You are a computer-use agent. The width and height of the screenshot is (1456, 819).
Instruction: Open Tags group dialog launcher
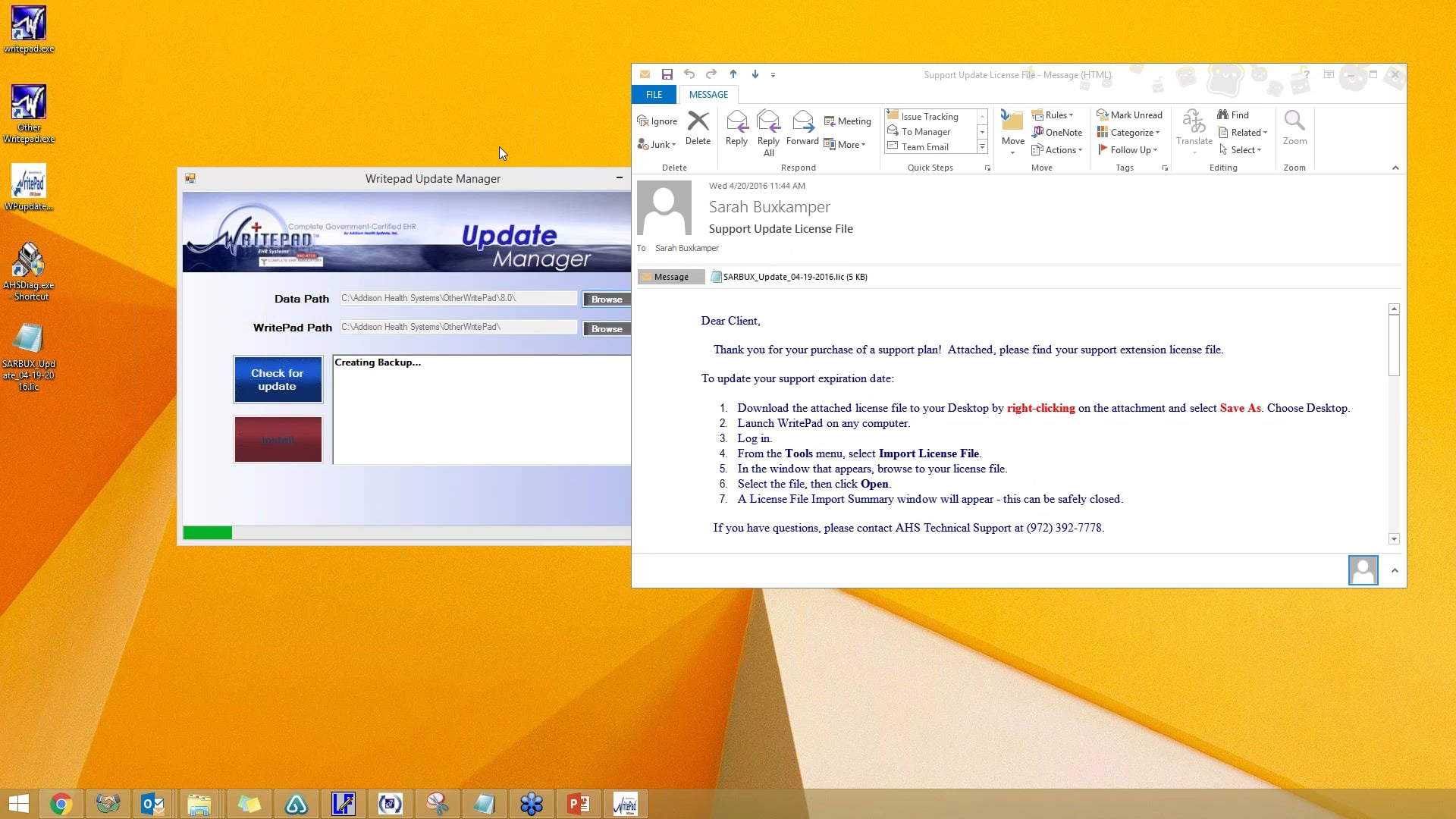point(1165,168)
